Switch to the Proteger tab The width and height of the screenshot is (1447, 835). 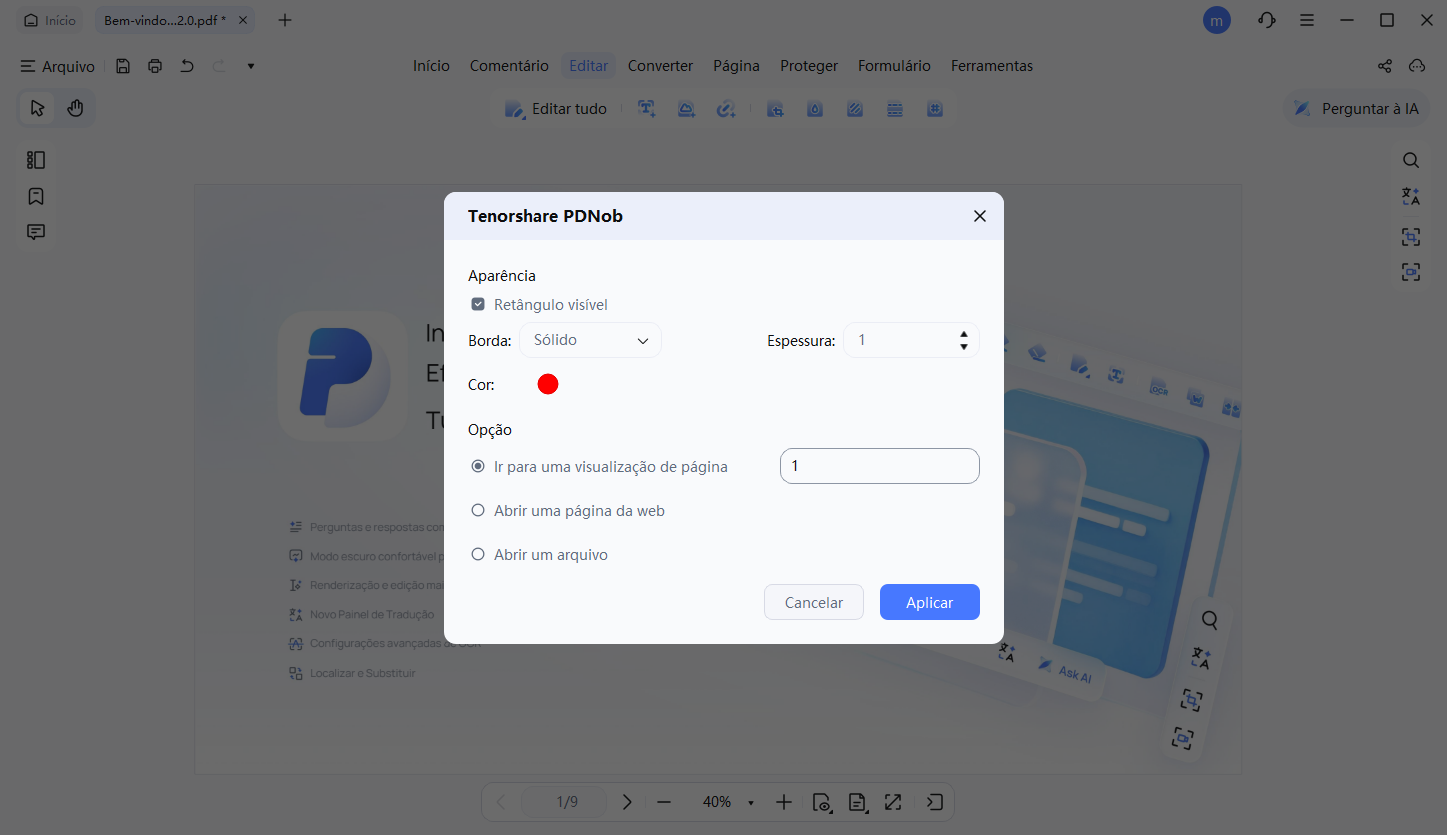(809, 66)
